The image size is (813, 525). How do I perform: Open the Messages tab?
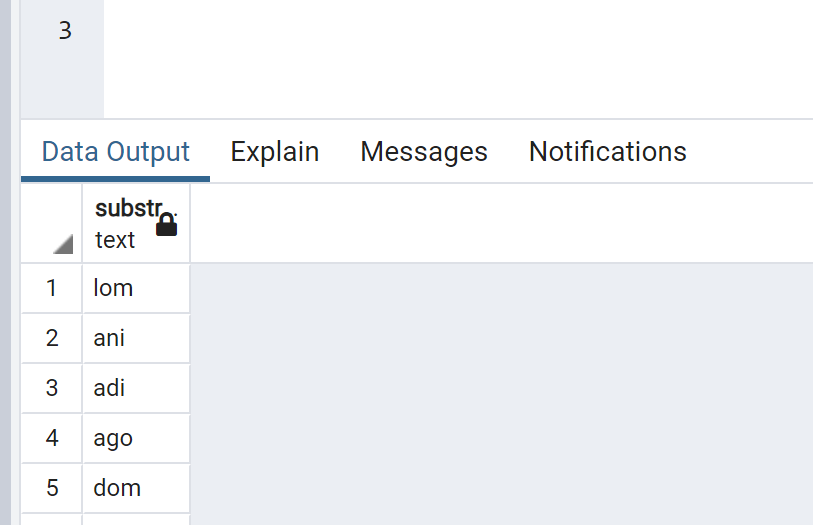[x=424, y=152]
